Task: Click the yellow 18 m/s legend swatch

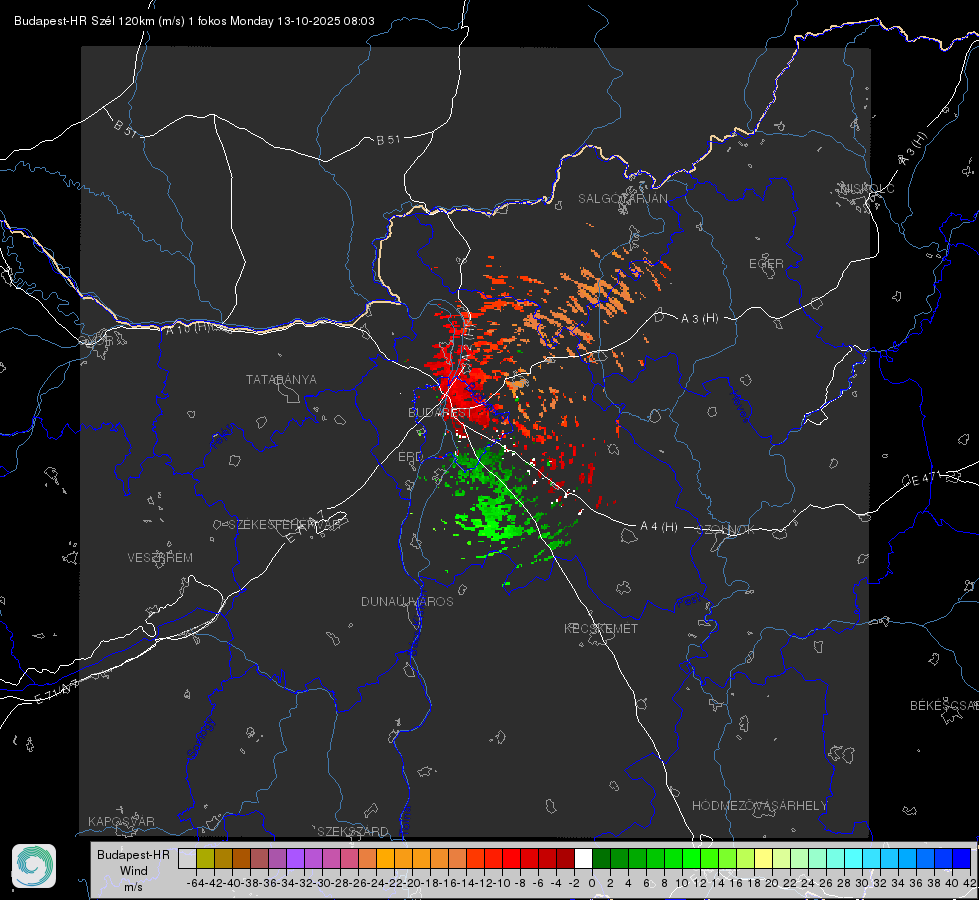Action: (x=763, y=858)
